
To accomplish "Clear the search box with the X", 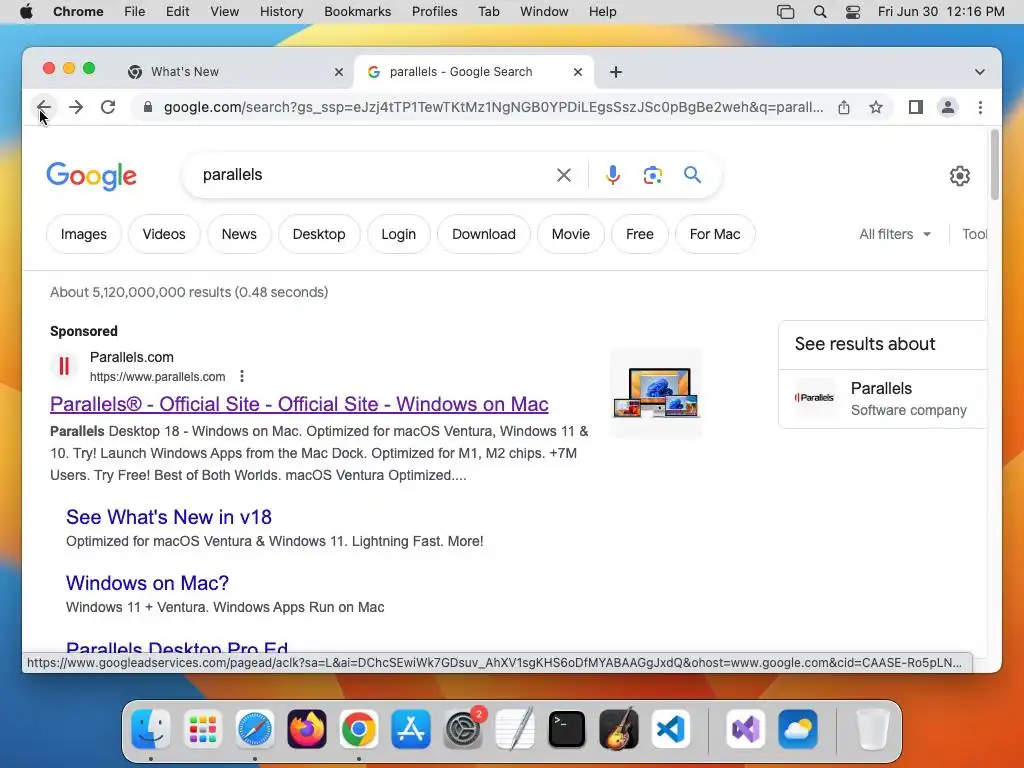I will (564, 175).
